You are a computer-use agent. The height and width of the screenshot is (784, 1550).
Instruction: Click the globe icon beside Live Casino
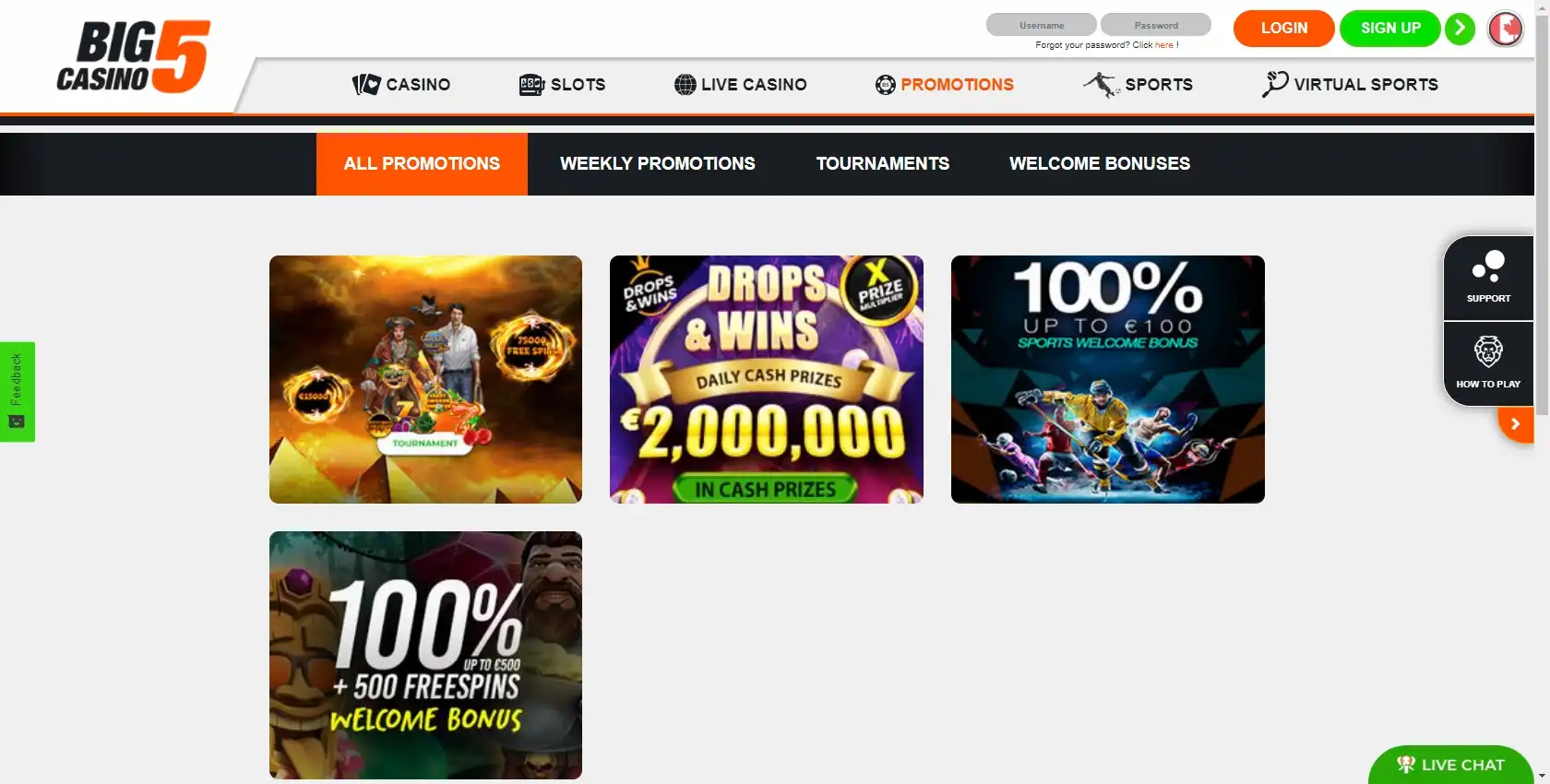[x=685, y=85]
